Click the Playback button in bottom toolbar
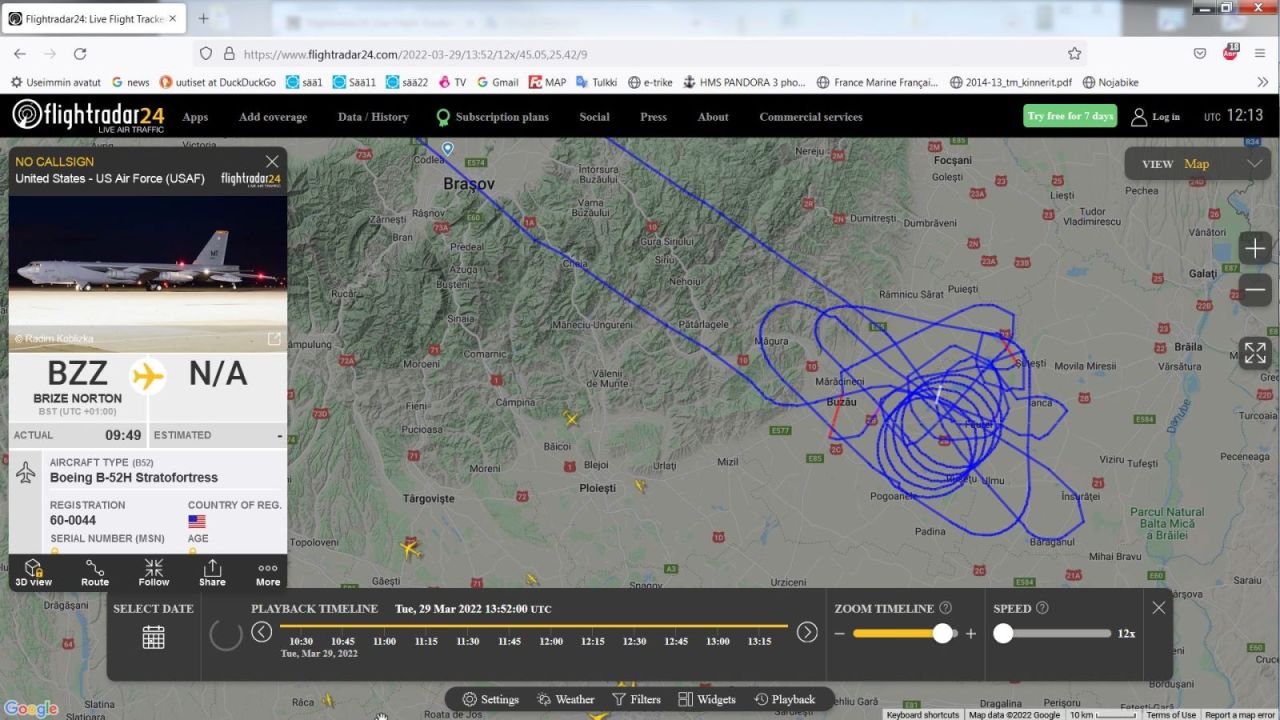This screenshot has height=720, width=1280. pyautogui.click(x=784, y=700)
